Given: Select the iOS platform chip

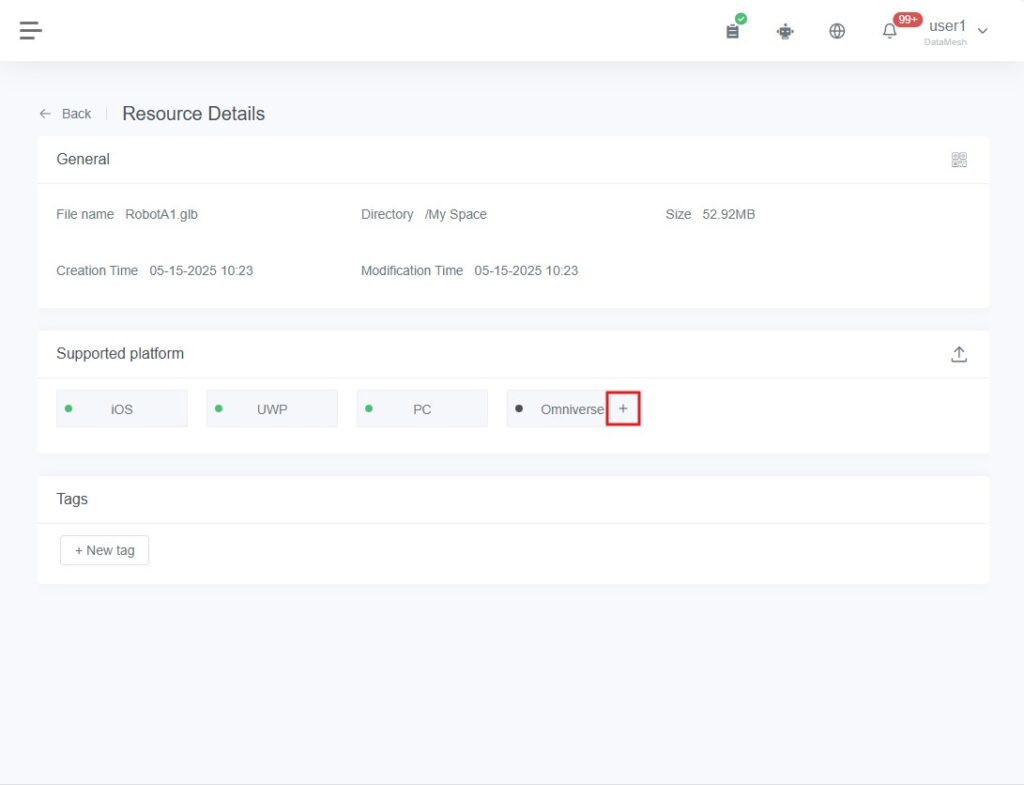Looking at the screenshot, I should click(x=122, y=409).
